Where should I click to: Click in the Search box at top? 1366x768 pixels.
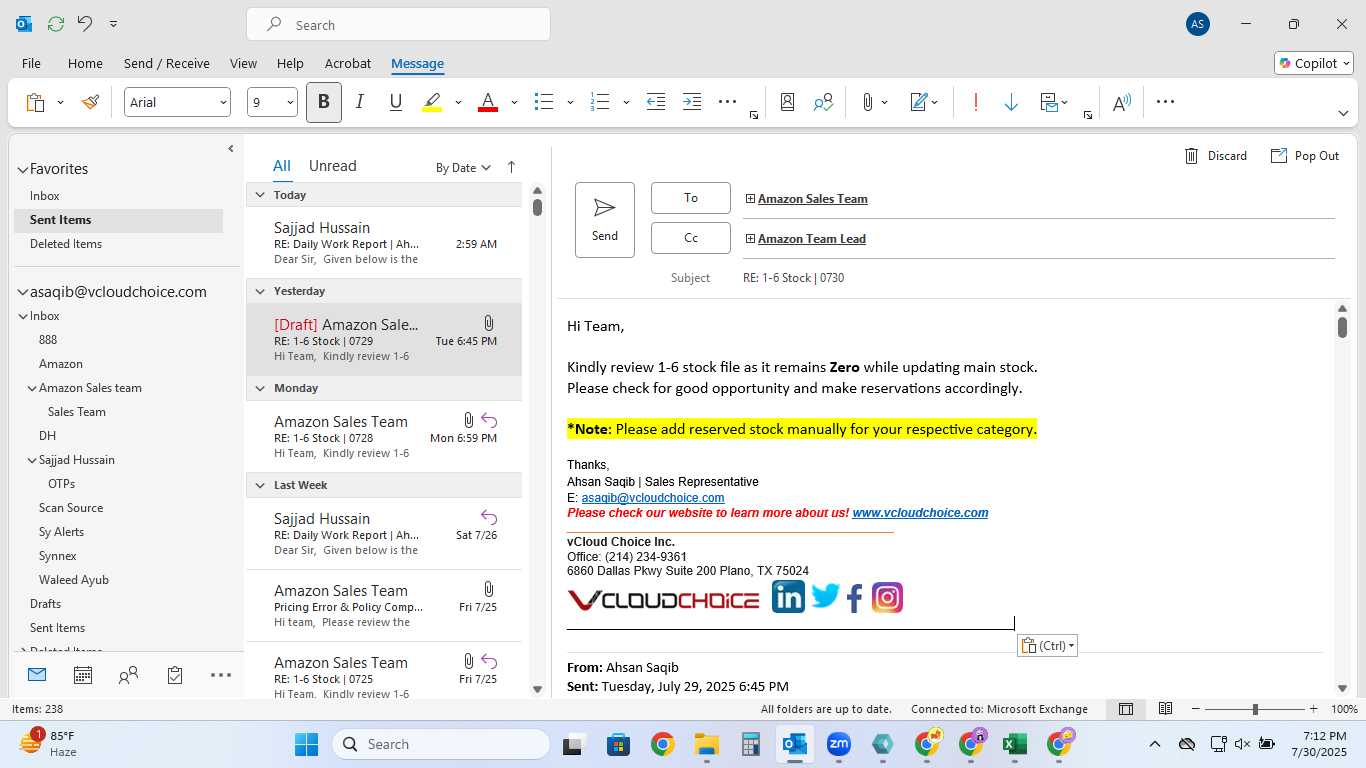tap(398, 25)
